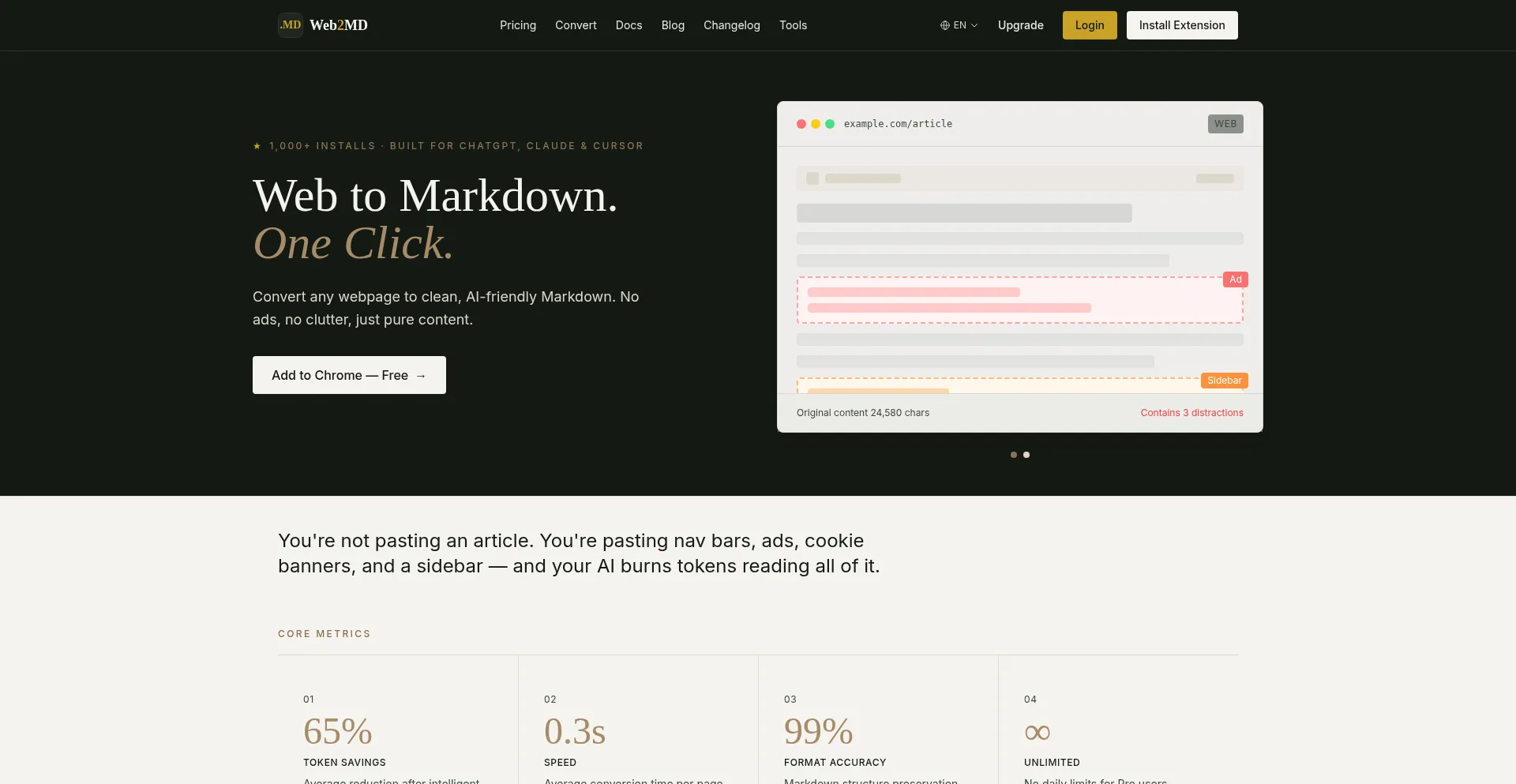The image size is (1516, 784).
Task: Click the FORMAT ACCURACY label
Action: (835, 763)
